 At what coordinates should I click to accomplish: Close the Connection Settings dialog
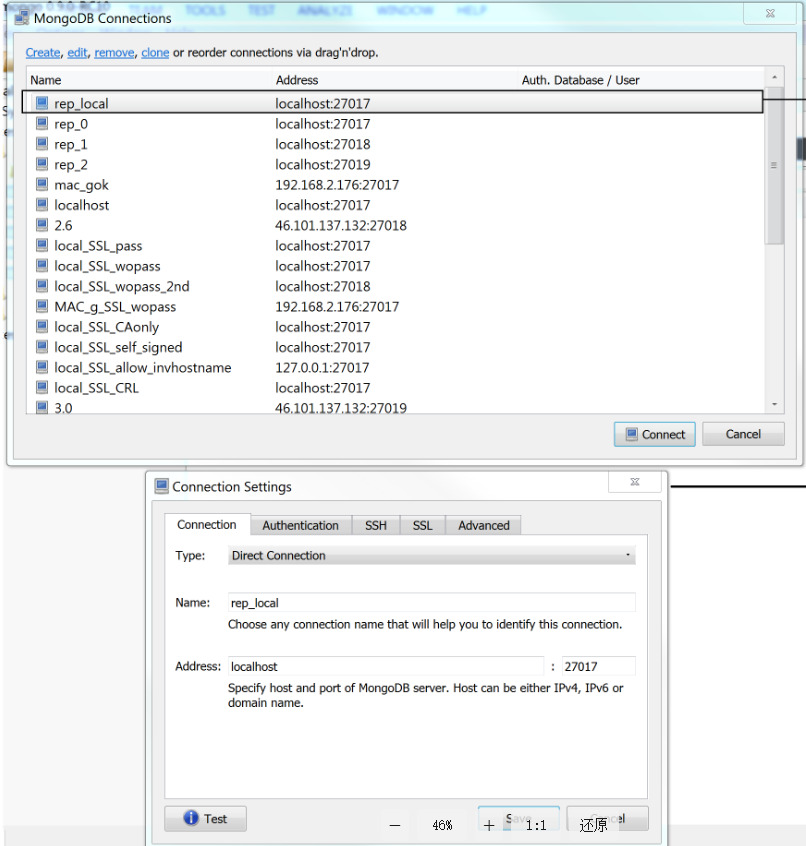coord(634,481)
